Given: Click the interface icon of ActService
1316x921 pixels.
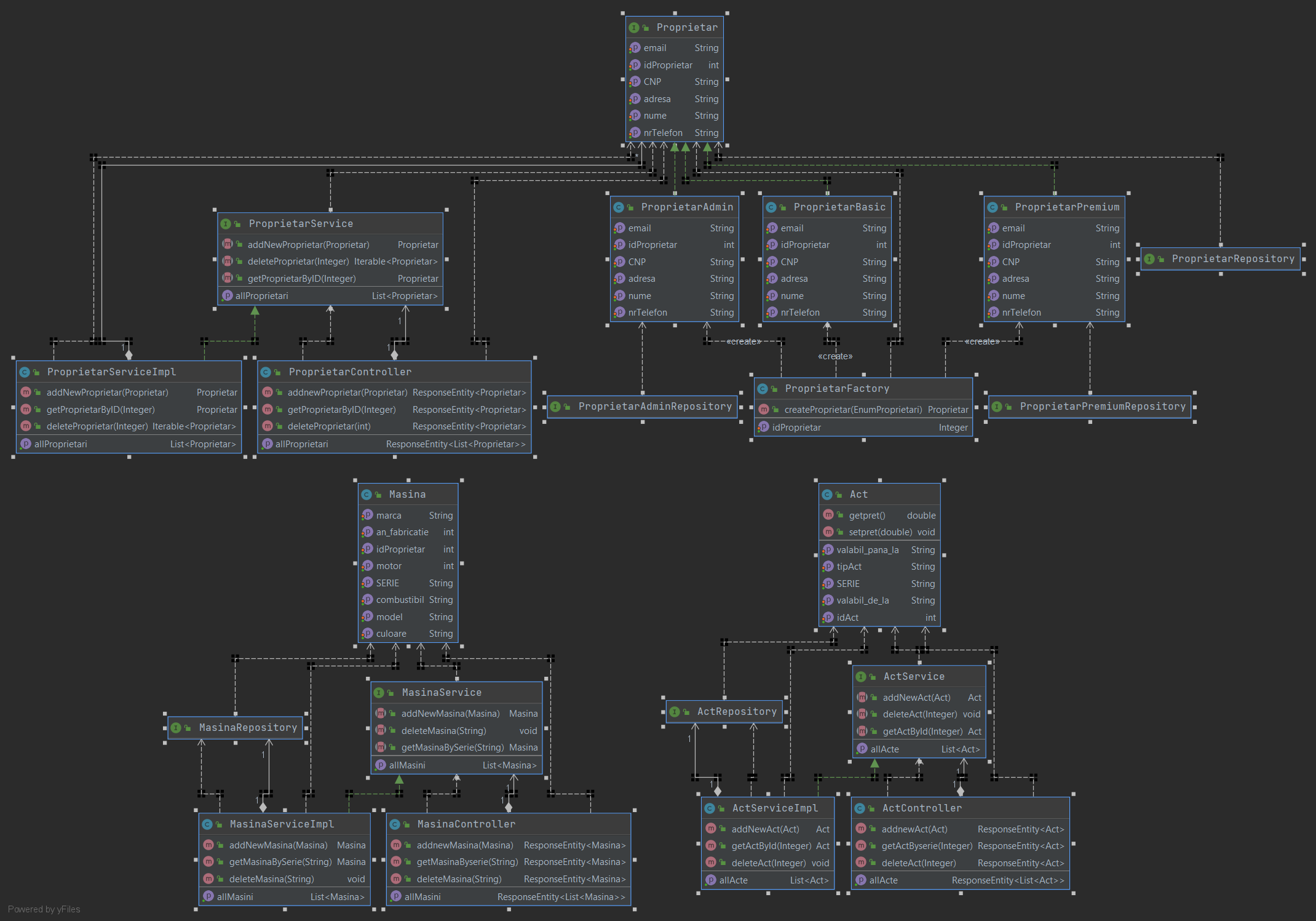Looking at the screenshot, I should coord(861,676).
